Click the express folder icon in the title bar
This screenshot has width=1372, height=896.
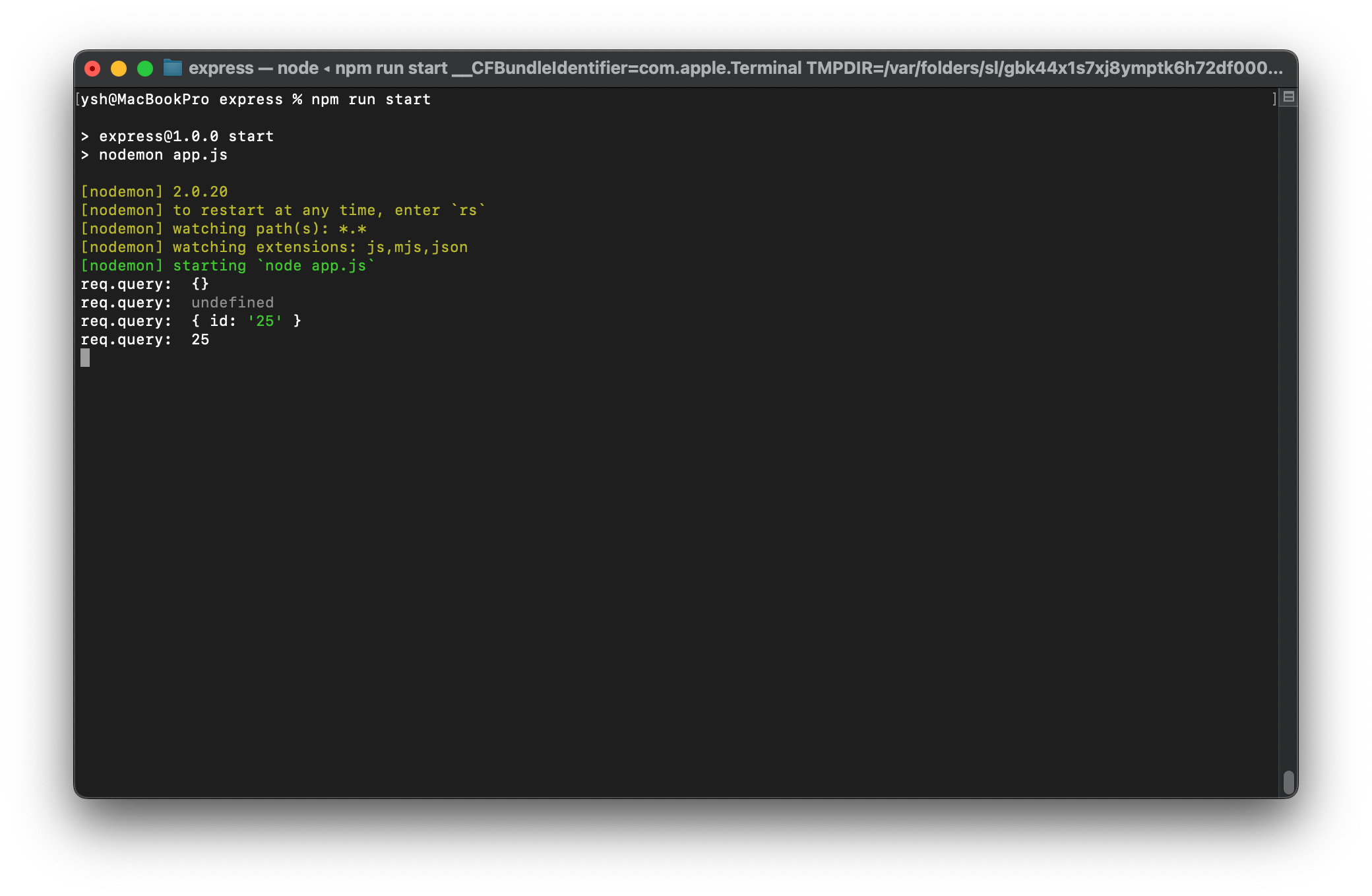point(173,67)
